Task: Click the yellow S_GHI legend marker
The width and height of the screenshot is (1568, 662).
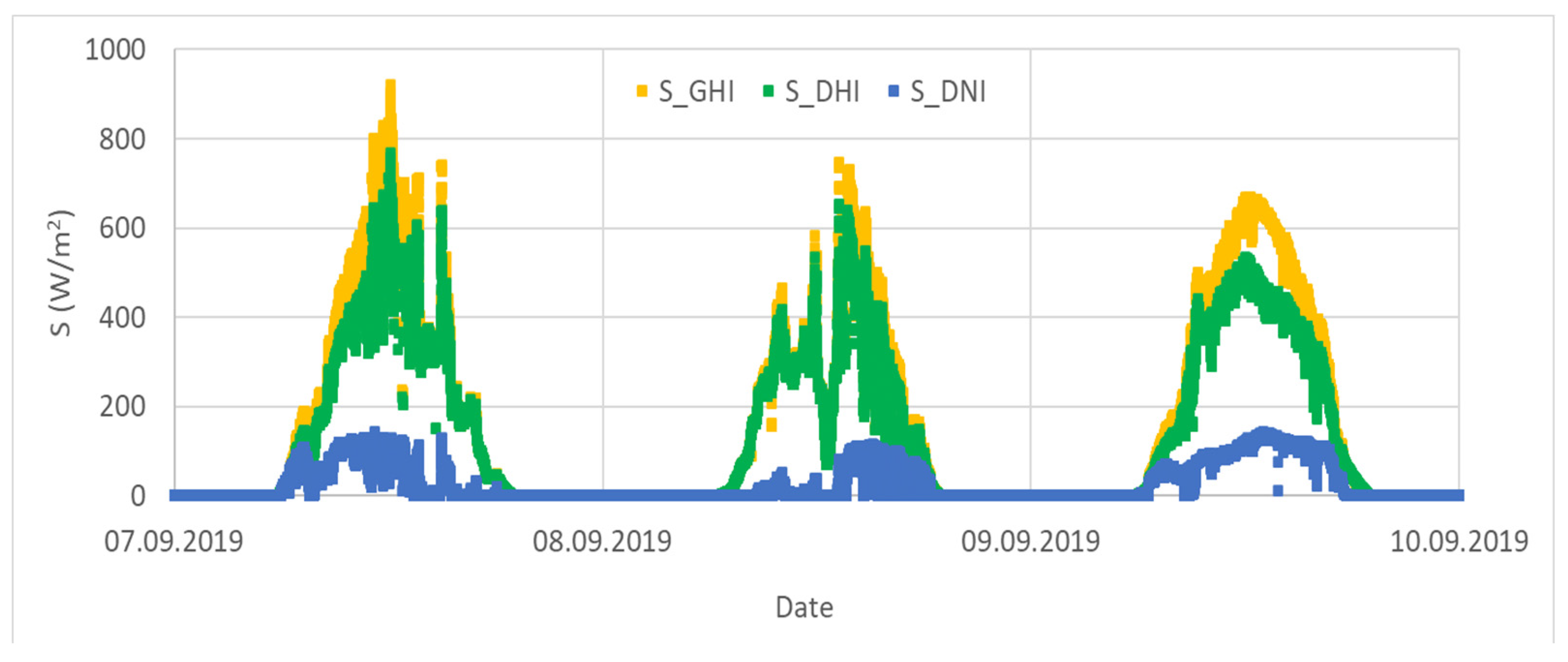Action: click(x=642, y=91)
